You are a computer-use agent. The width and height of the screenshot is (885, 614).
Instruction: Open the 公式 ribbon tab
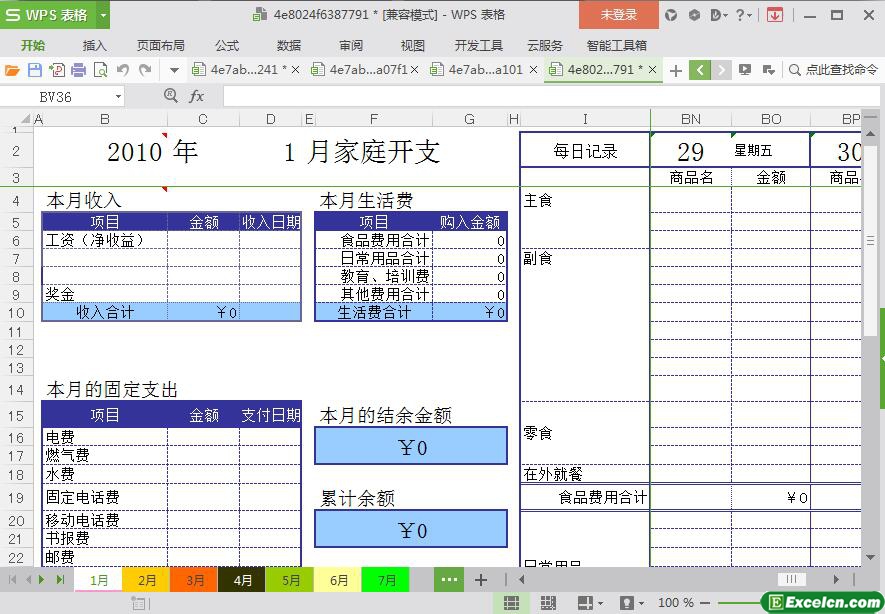pyautogui.click(x=227, y=45)
